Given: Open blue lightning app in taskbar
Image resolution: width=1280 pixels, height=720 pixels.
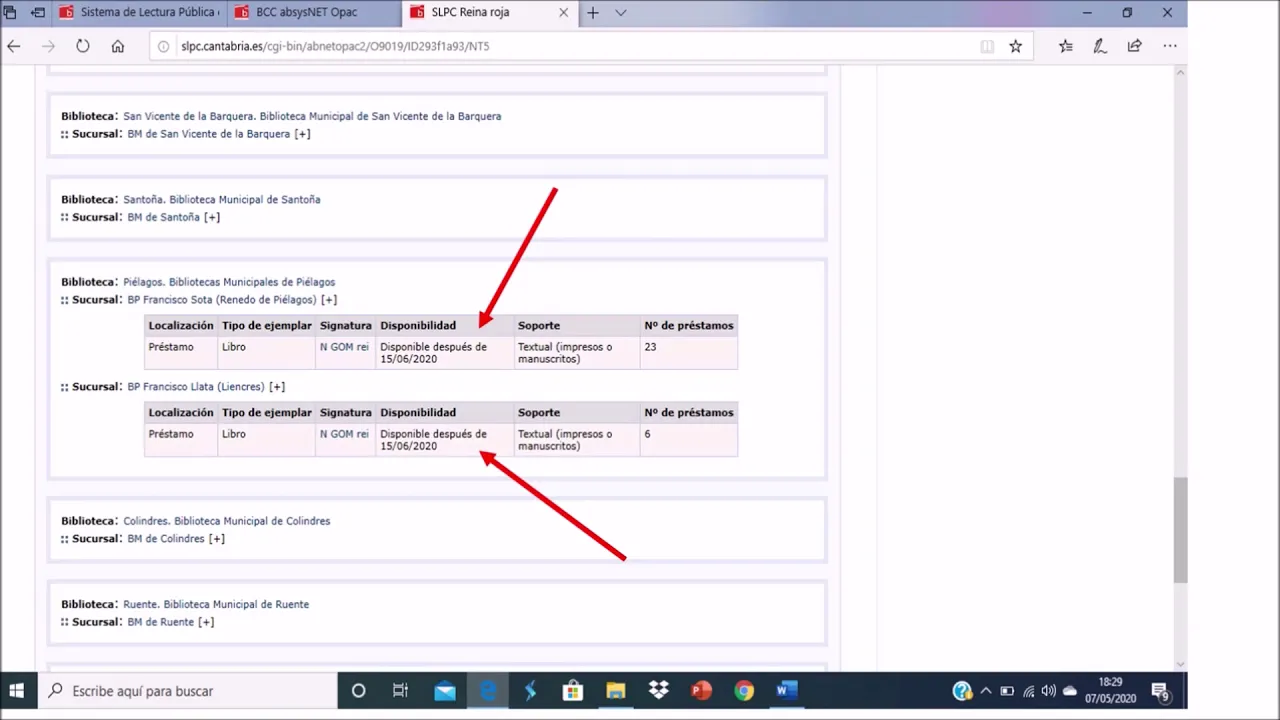Looking at the screenshot, I should (530, 691).
